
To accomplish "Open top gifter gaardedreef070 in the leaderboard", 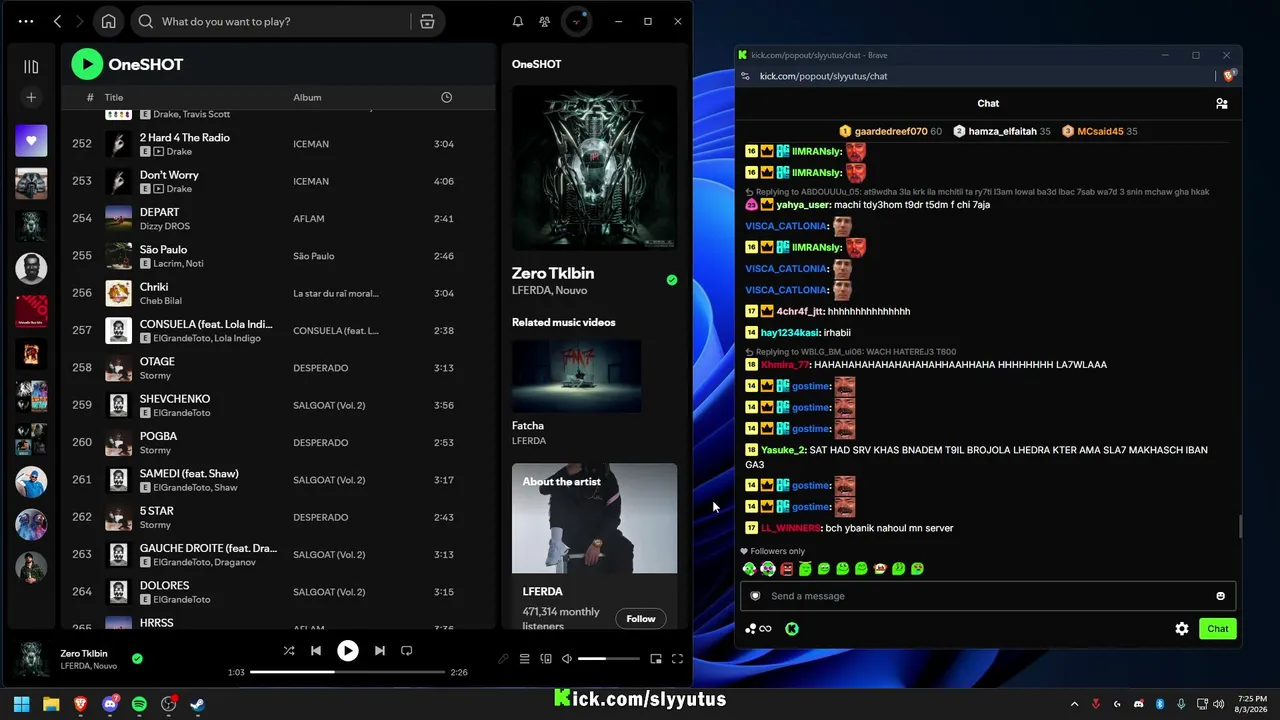I will pyautogui.click(x=890, y=131).
